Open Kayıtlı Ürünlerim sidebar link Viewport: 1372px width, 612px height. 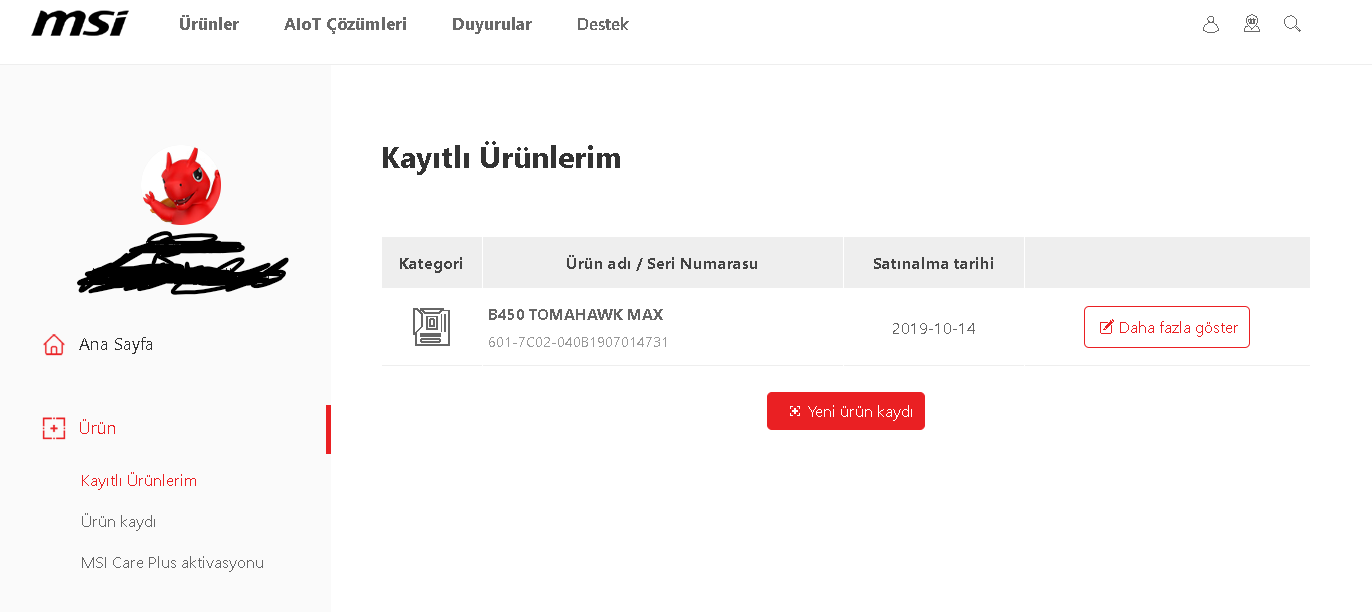[139, 481]
